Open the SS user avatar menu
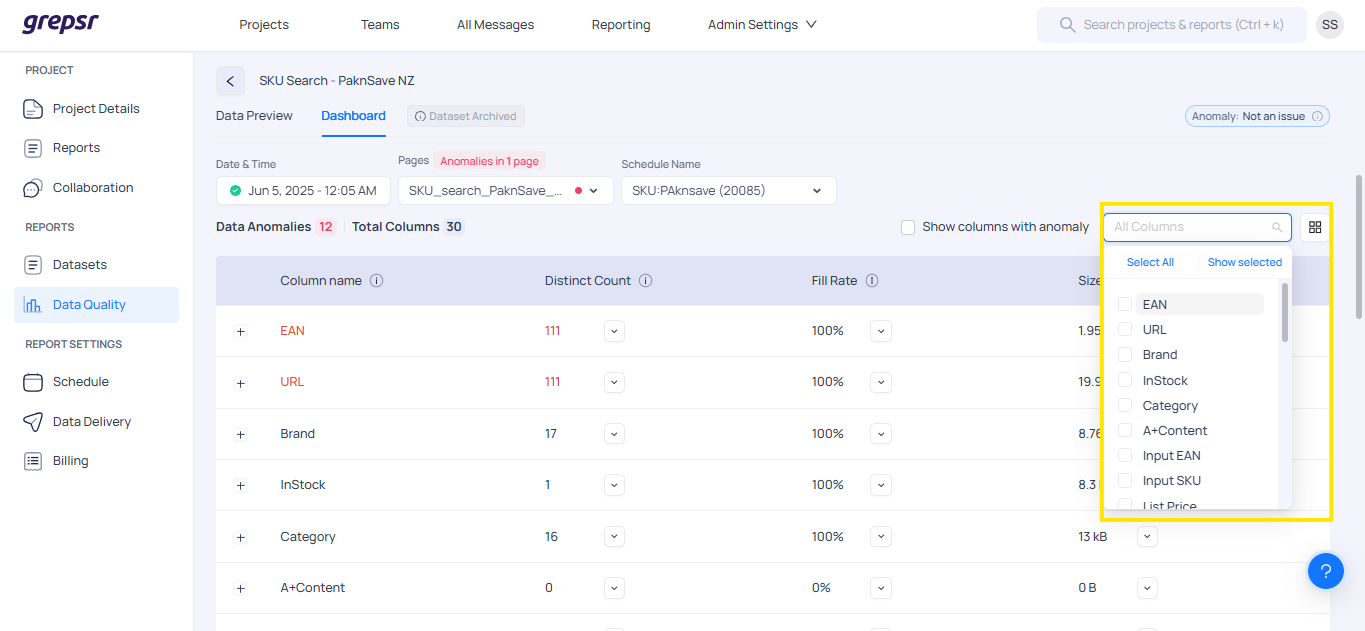This screenshot has height=631, width=1365. click(x=1329, y=25)
